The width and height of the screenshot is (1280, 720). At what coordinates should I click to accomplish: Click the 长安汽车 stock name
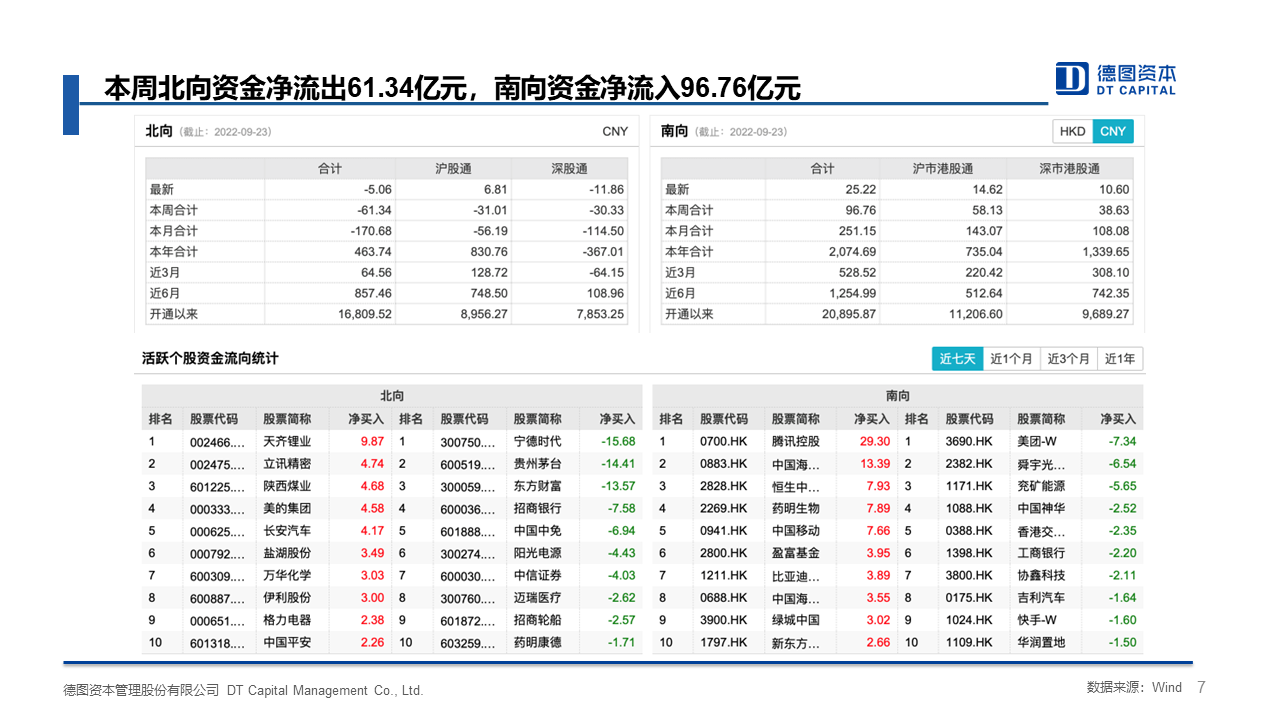point(287,531)
